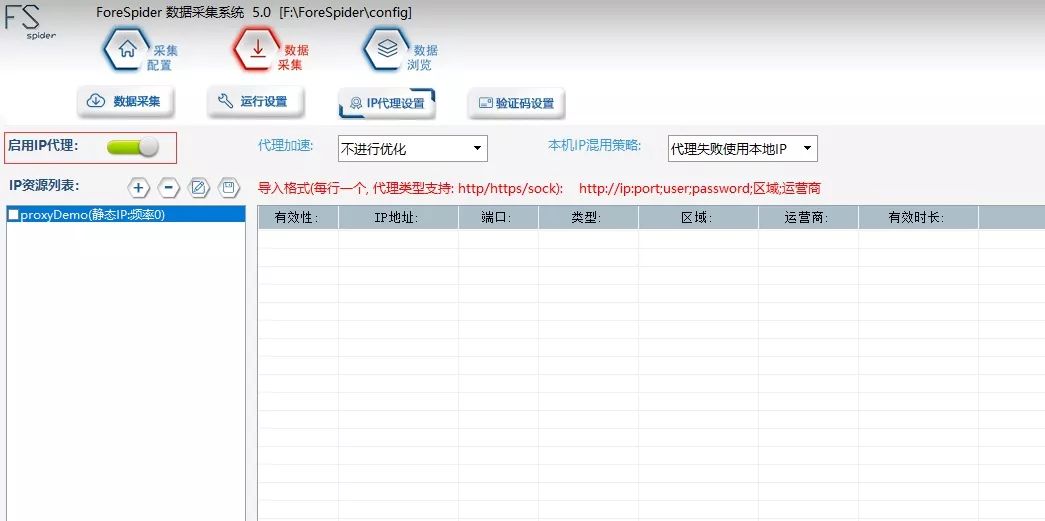Screen dimensions: 1045x521
Task: Switch to the 数据采集 sub-tab button
Action: point(125,102)
